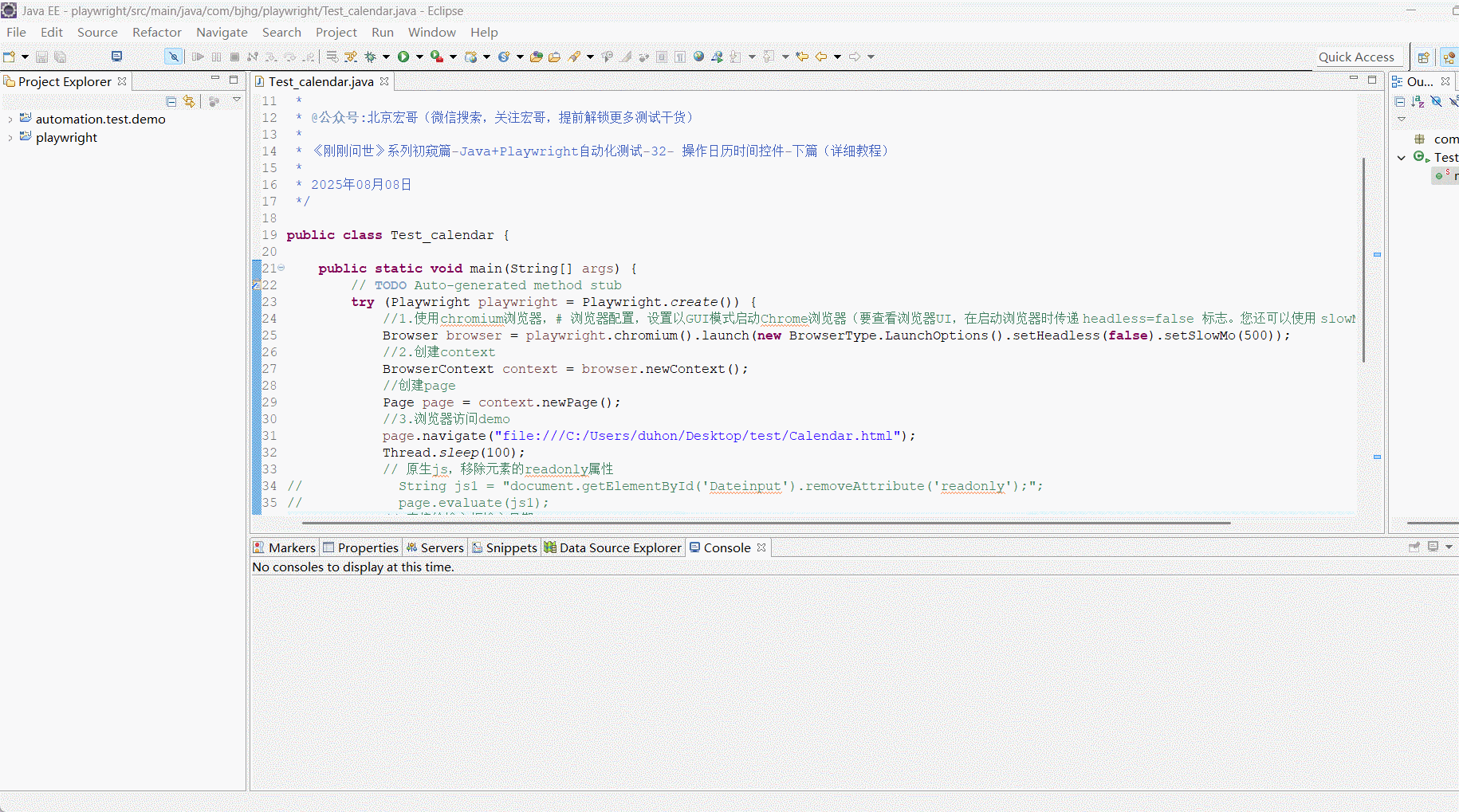Click the New file toolbar icon
The image size is (1459, 812).
(10, 57)
